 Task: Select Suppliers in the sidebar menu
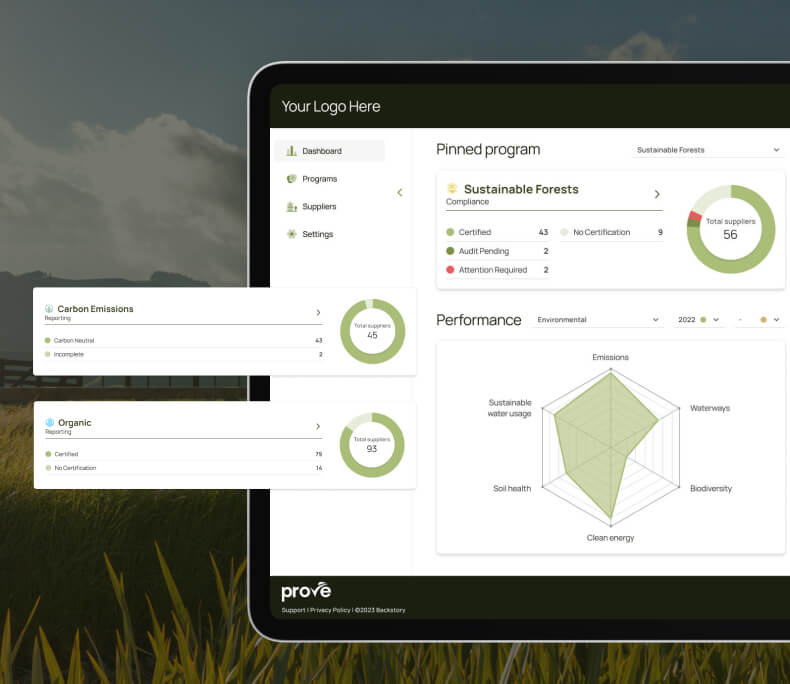tap(319, 207)
